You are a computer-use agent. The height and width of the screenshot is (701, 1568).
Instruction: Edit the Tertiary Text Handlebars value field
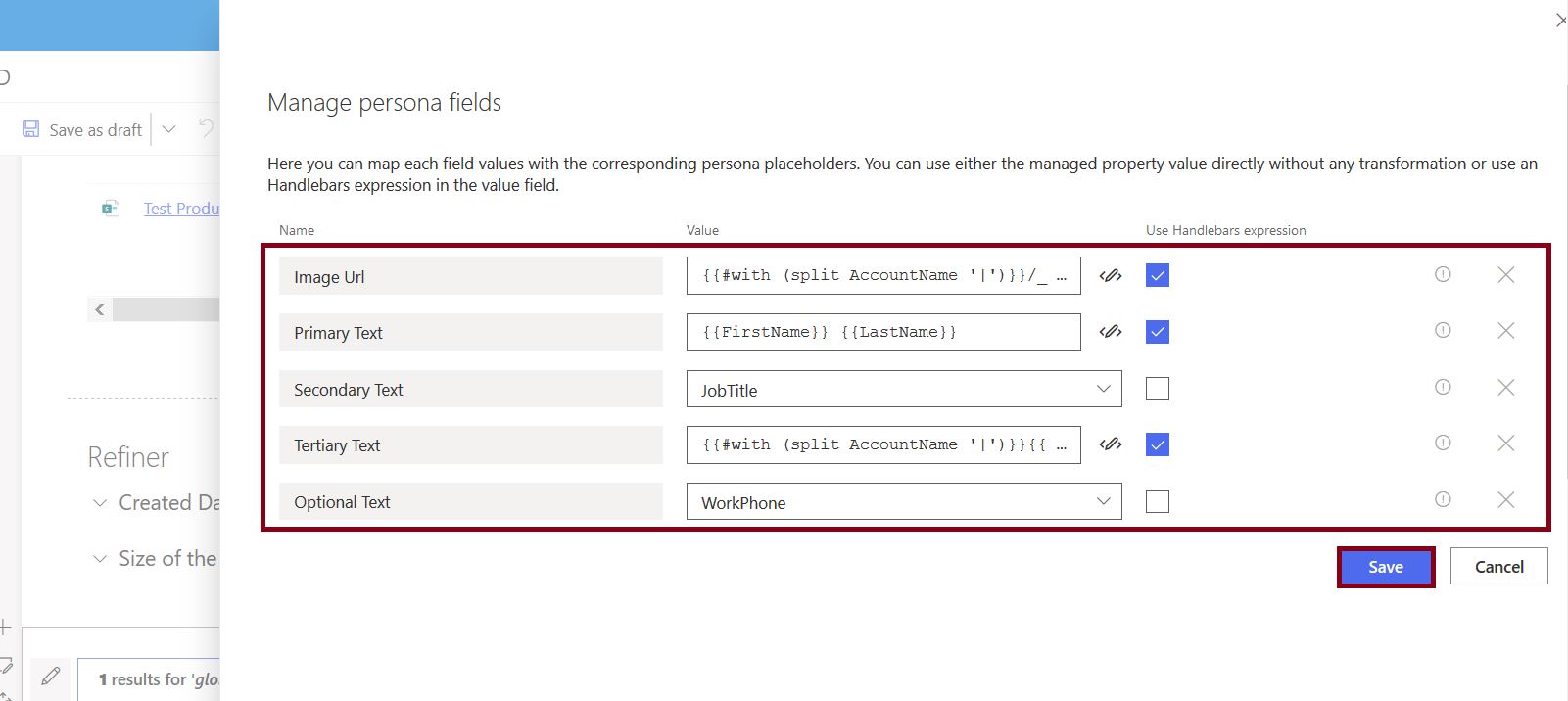[883, 444]
